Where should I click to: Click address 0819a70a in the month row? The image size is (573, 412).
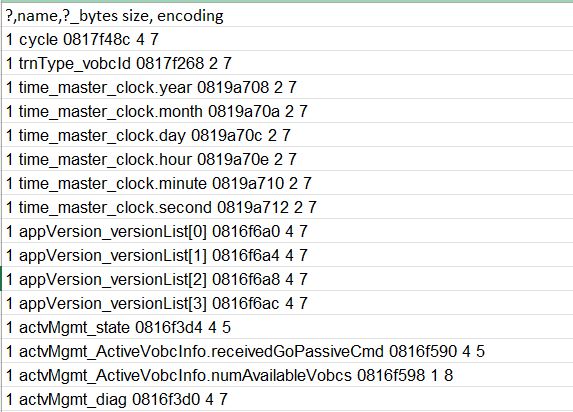(x=244, y=111)
